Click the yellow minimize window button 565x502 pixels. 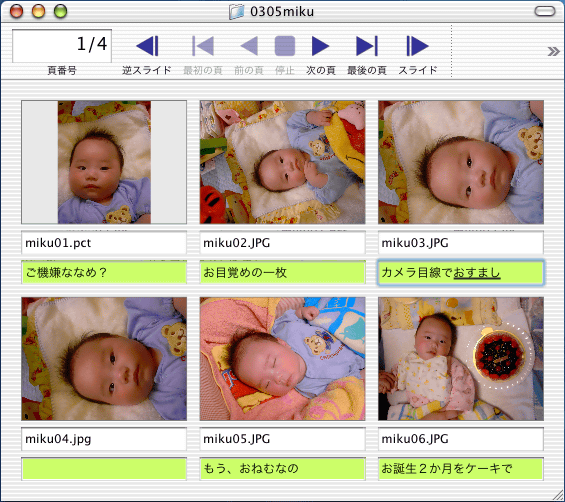point(39,11)
